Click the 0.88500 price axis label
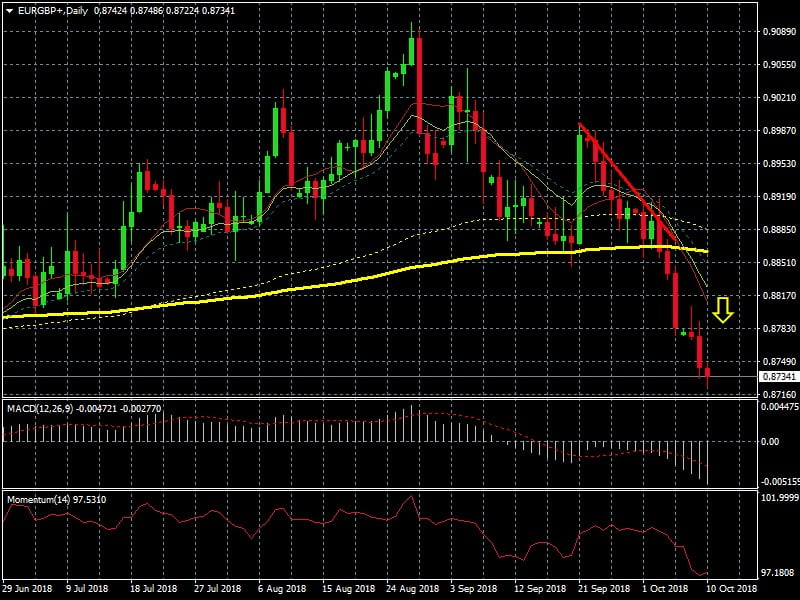The image size is (800, 600). coord(778,263)
